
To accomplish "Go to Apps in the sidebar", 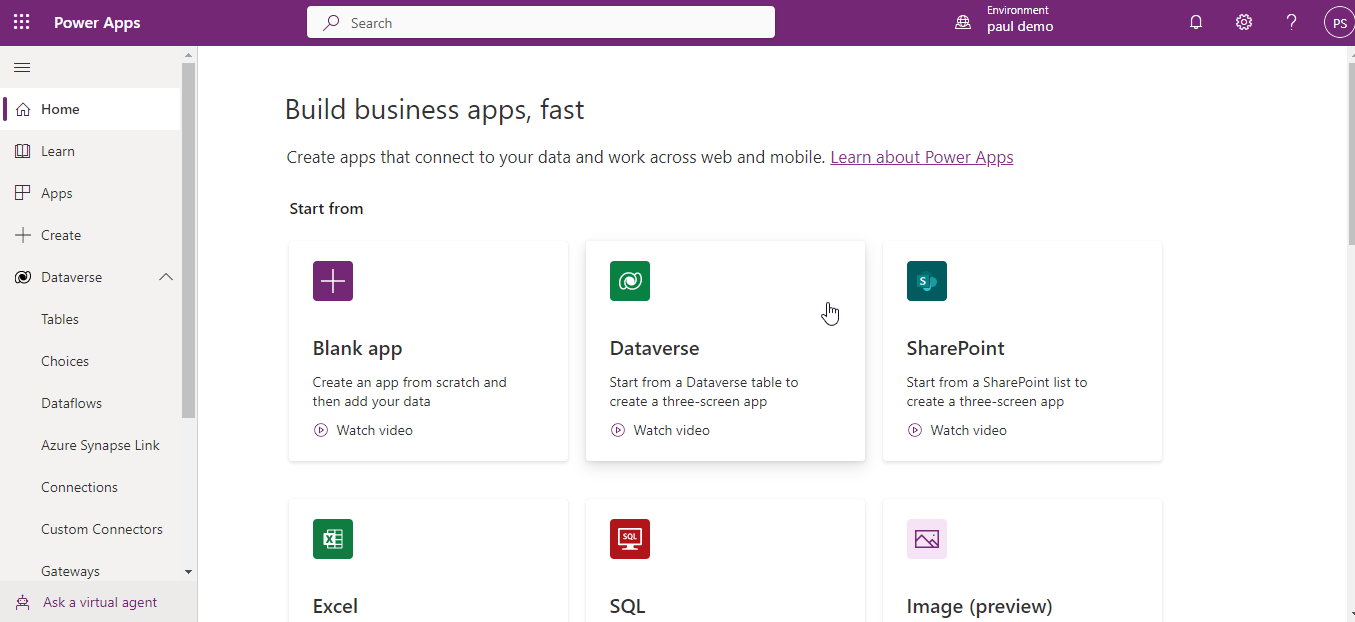I will click(56, 193).
